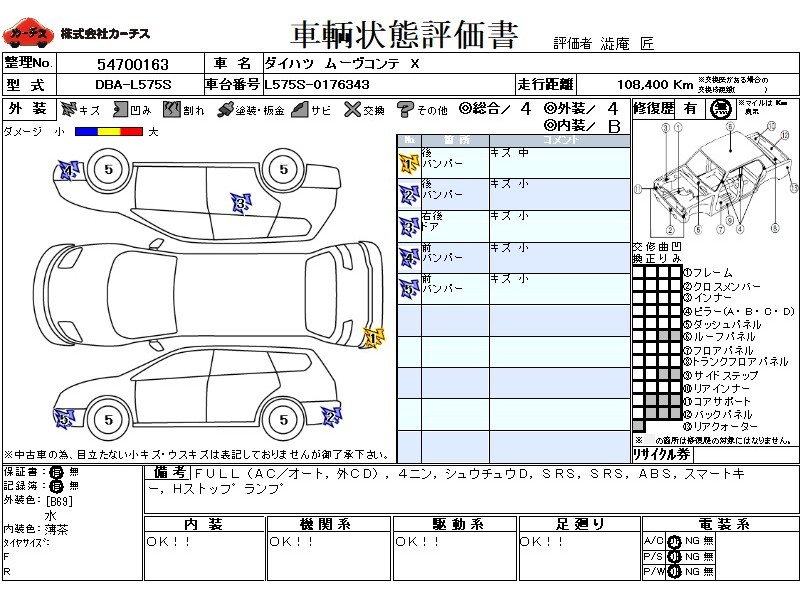Select NG for A/C
The width and height of the screenshot is (800, 600).
tap(692, 541)
